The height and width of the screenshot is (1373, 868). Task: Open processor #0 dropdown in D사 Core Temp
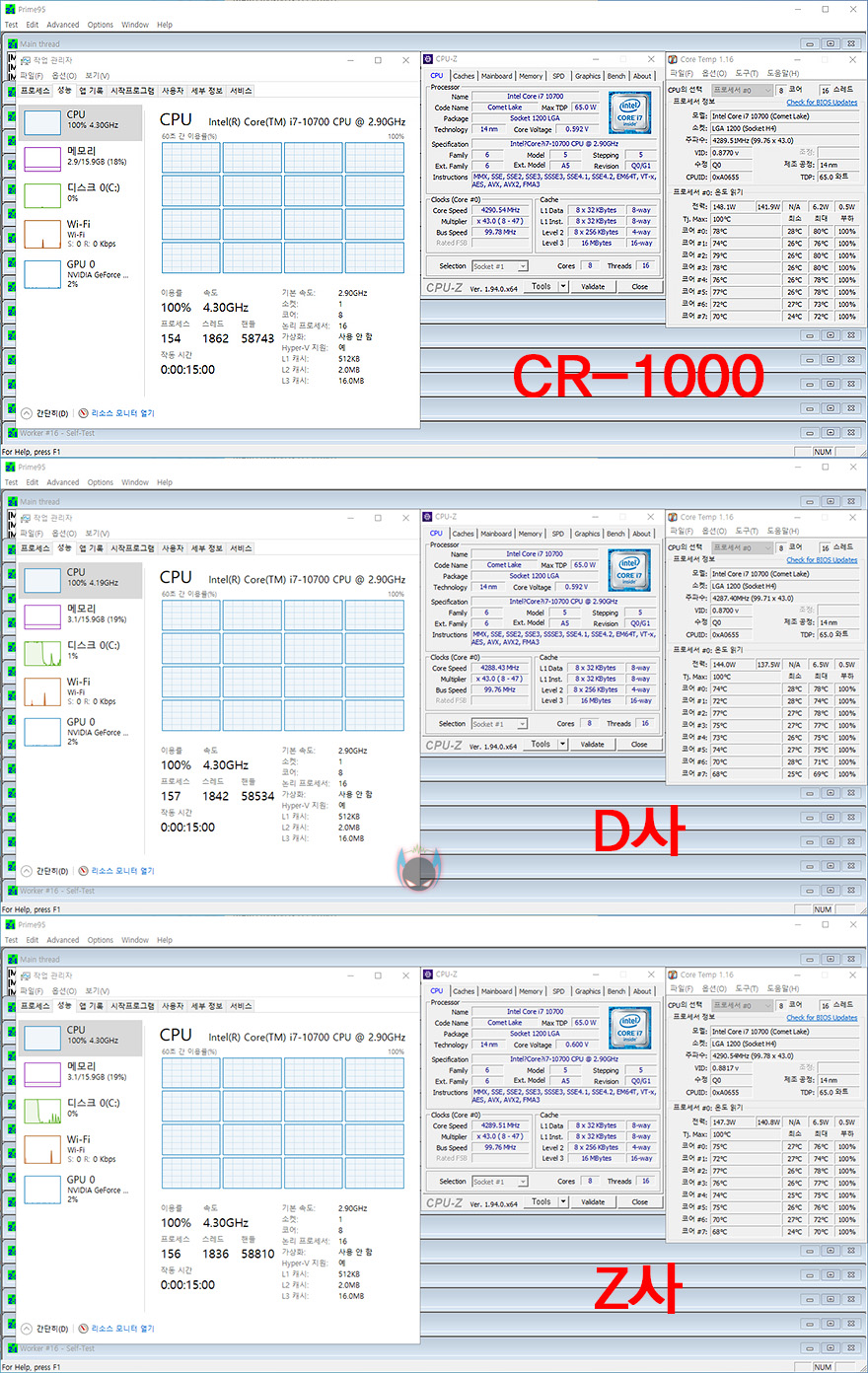tap(744, 547)
